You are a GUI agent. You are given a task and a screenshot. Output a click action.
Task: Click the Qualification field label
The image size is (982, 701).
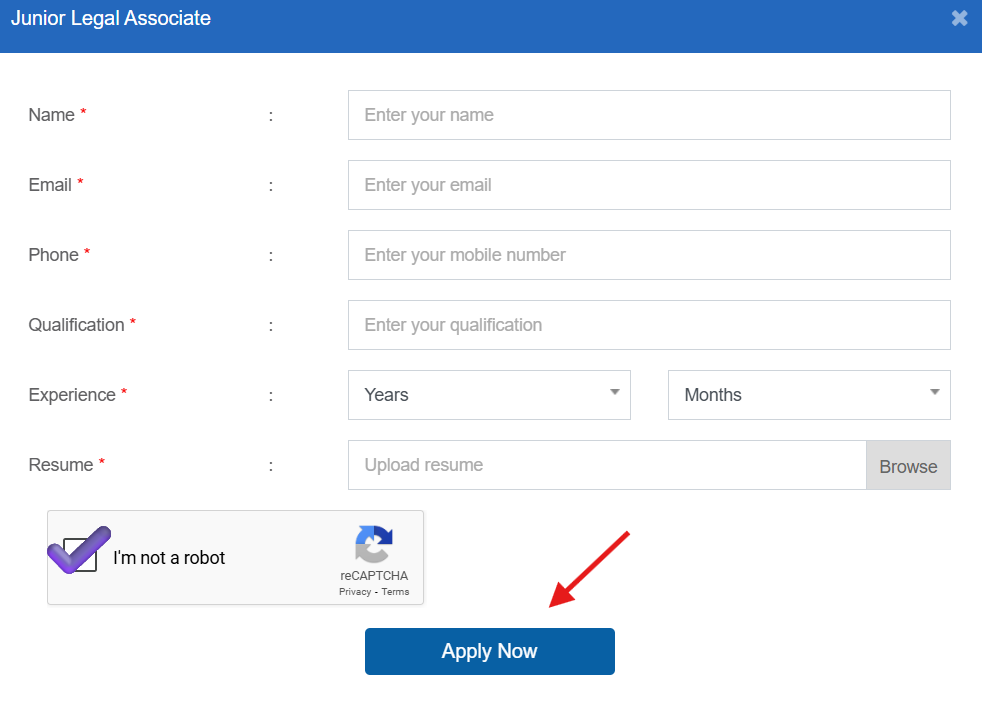[x=76, y=325]
